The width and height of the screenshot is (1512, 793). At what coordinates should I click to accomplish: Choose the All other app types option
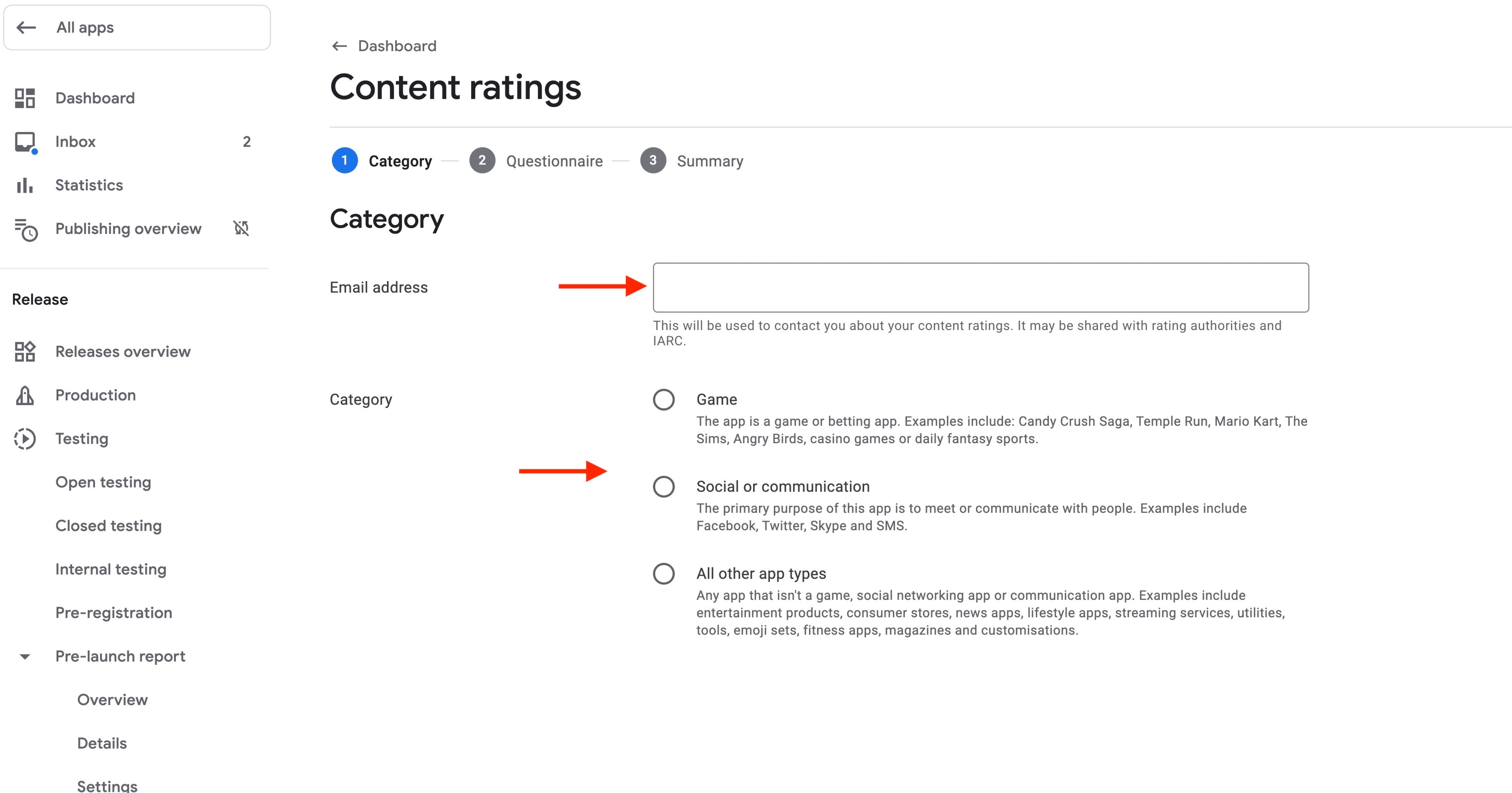pyautogui.click(x=663, y=574)
